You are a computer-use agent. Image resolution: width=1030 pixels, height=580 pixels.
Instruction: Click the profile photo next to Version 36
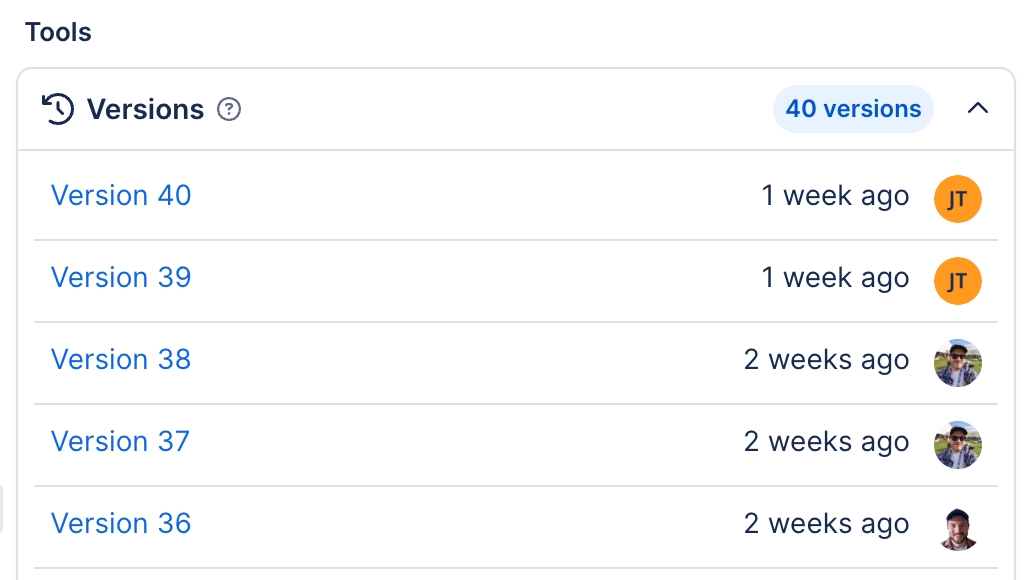pyautogui.click(x=957, y=524)
